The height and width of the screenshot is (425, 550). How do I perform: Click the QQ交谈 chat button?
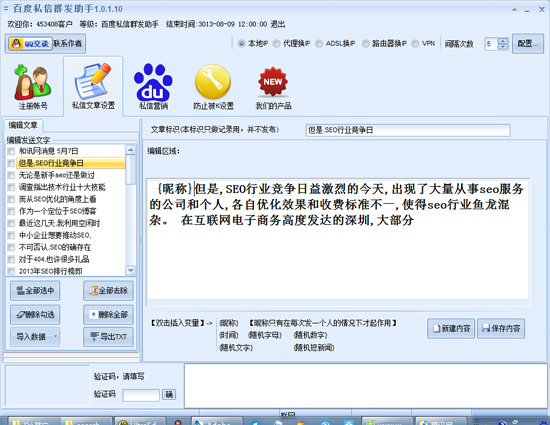pyautogui.click(x=30, y=43)
